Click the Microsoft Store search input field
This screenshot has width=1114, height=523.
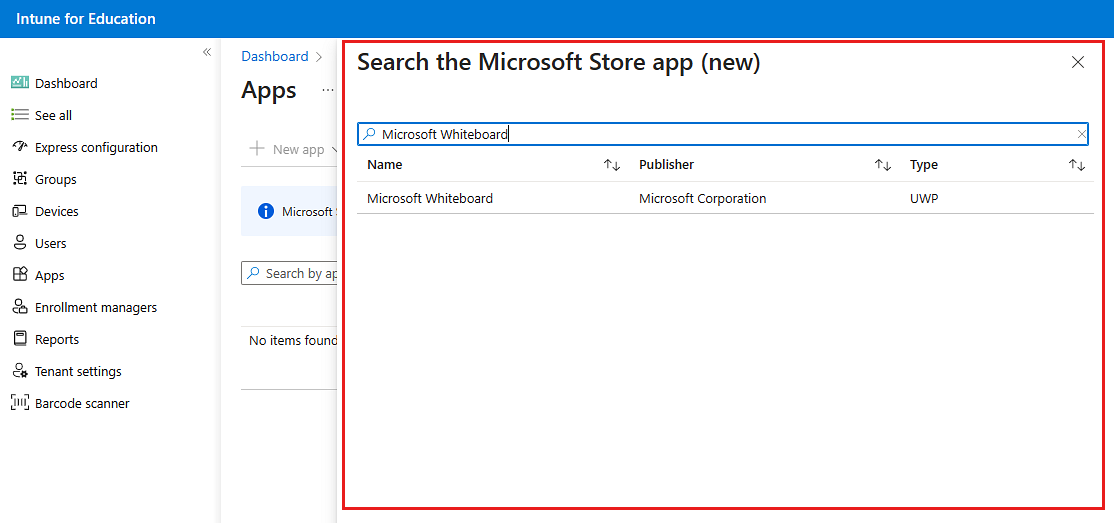coord(720,134)
